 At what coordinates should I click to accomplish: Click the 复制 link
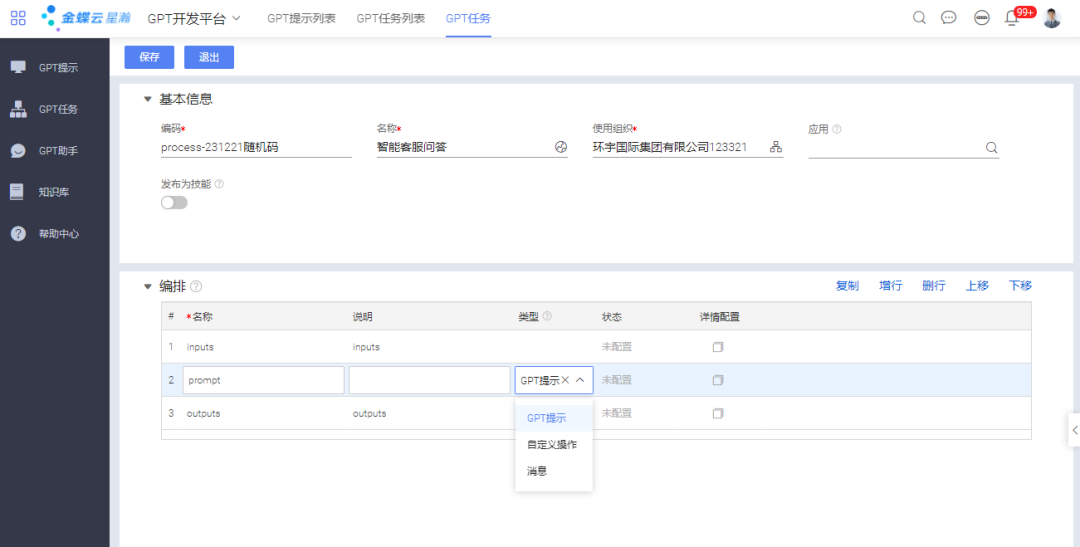[x=847, y=286]
